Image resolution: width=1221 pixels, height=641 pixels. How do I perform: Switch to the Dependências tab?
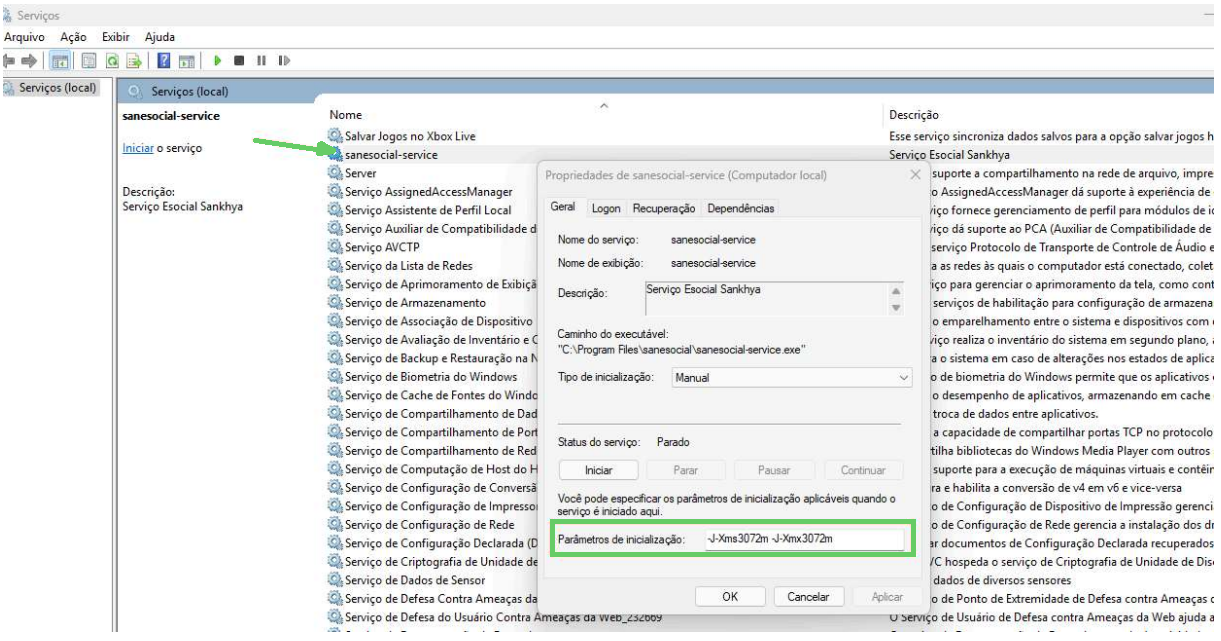coord(741,208)
